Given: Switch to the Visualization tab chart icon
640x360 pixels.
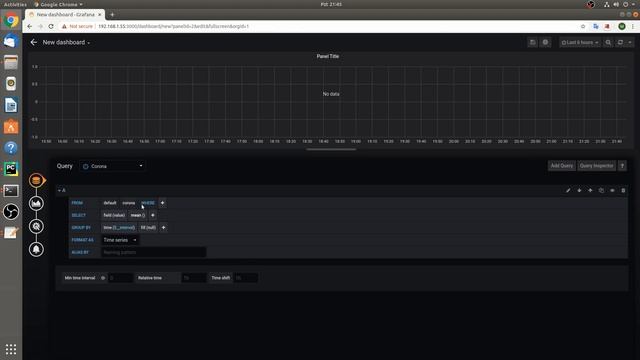Looking at the screenshot, I should [36, 203].
